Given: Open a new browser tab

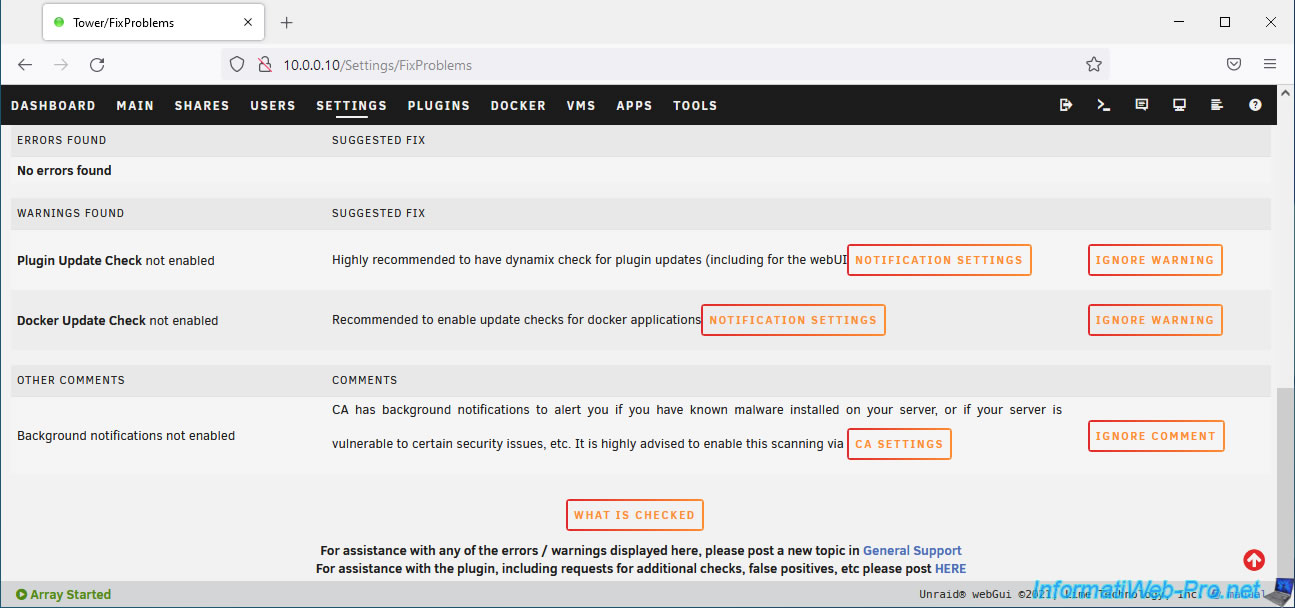Looking at the screenshot, I should [x=287, y=22].
